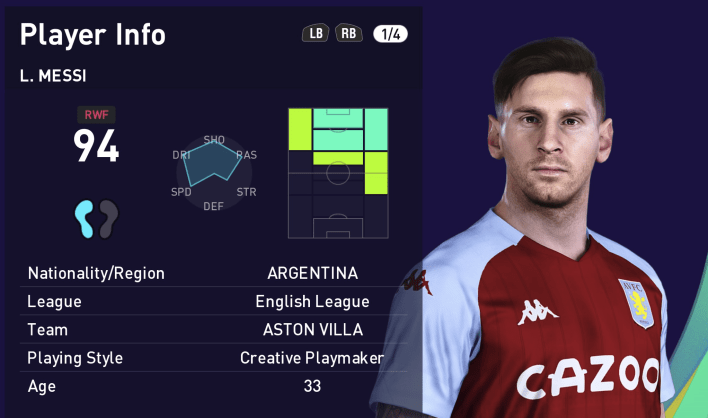Click the RWF position badge
The height and width of the screenshot is (418, 708).
click(96, 115)
